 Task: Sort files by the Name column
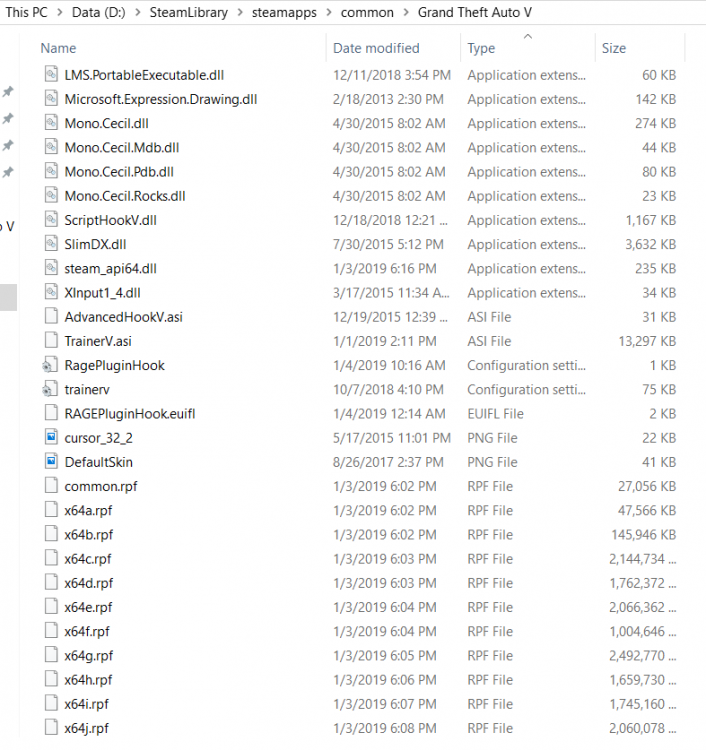tap(58, 48)
